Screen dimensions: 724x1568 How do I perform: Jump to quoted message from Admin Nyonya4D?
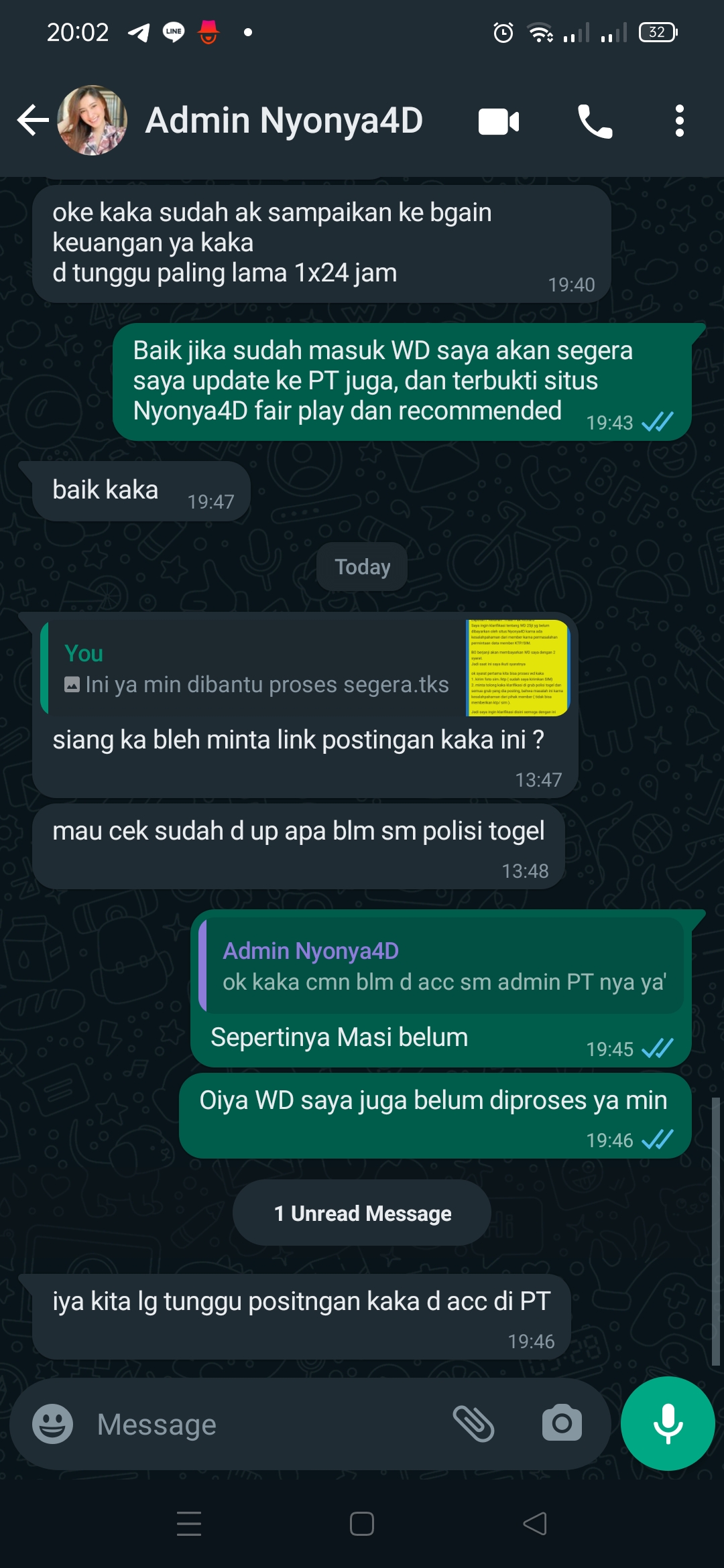tap(441, 966)
